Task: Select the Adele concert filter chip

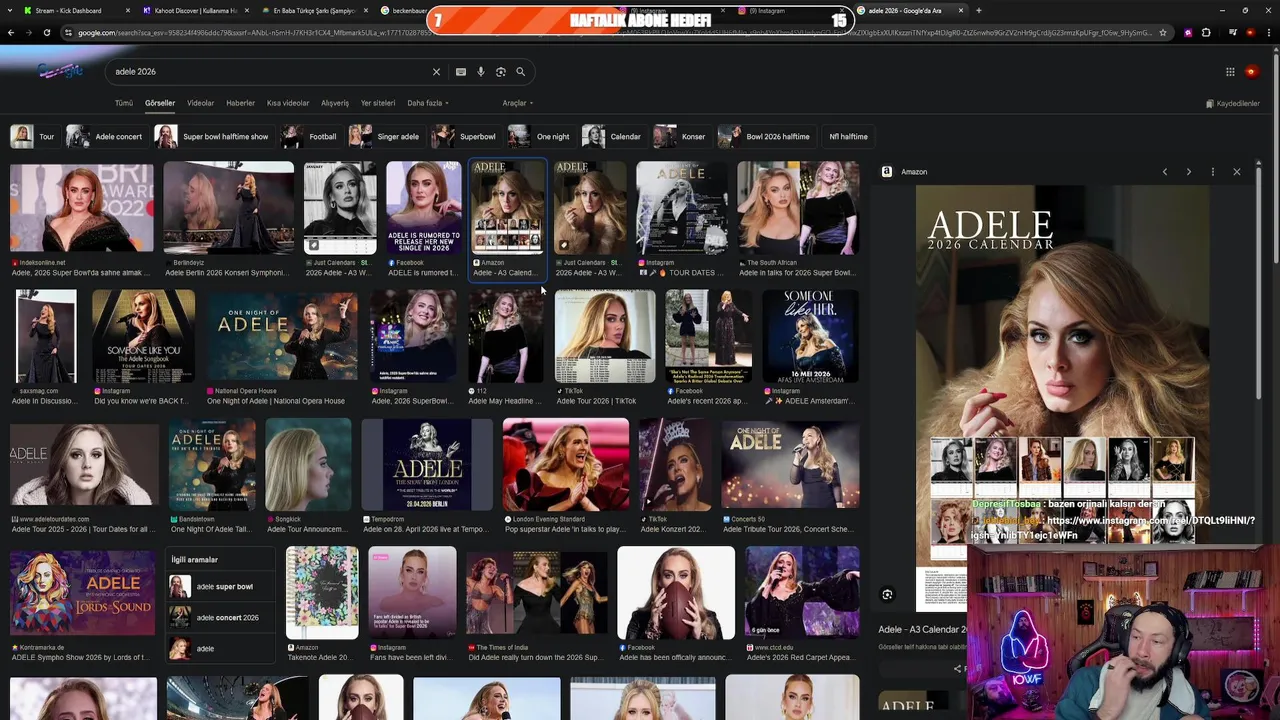Action: coord(106,137)
